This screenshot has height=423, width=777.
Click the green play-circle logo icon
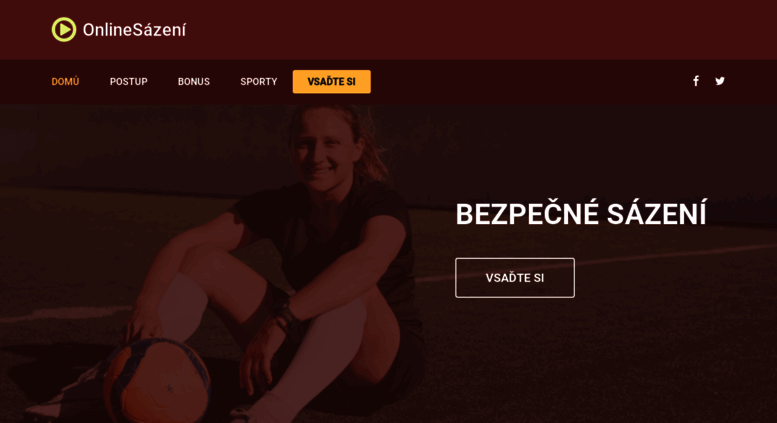point(64,30)
